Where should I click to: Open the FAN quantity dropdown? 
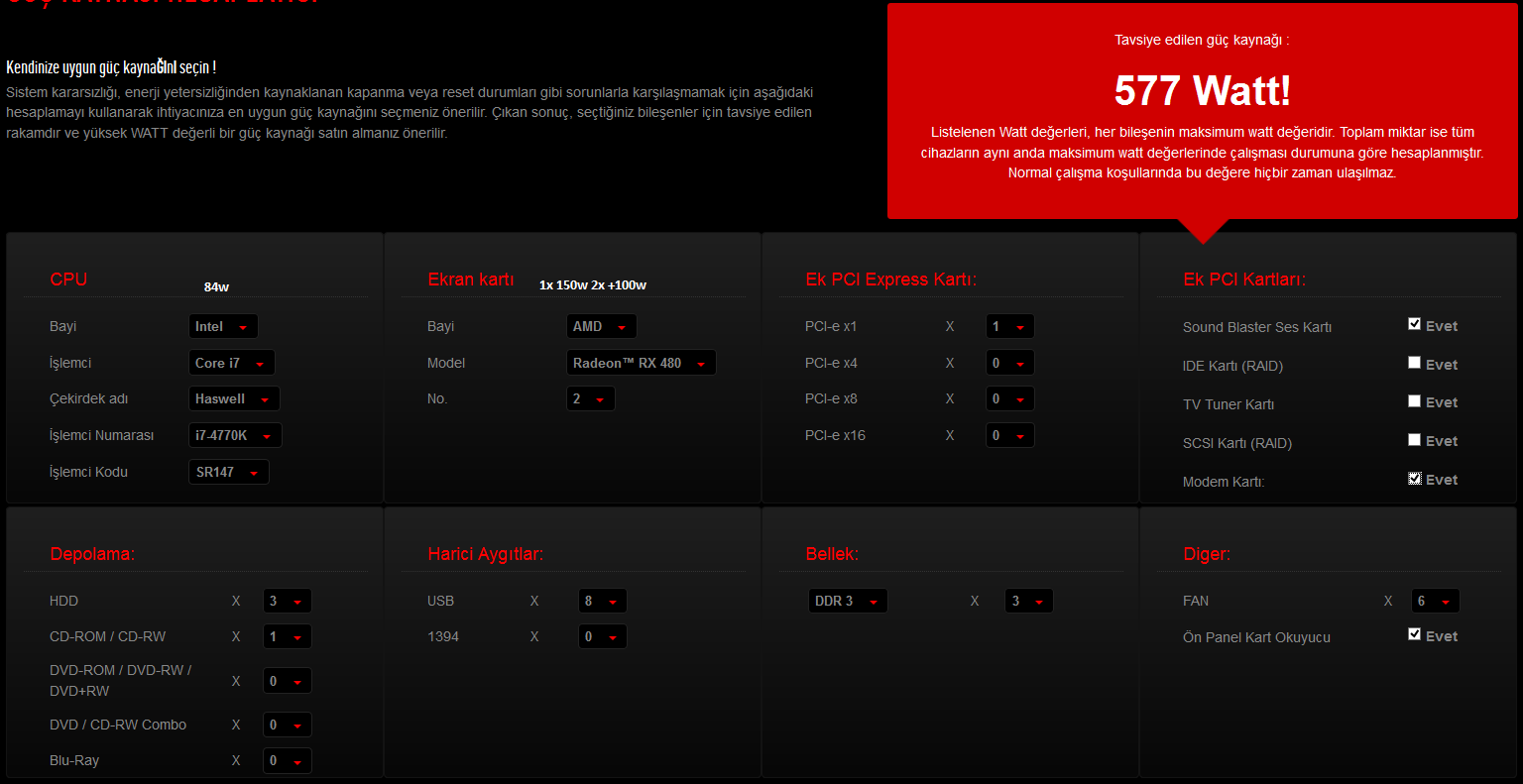(1435, 601)
